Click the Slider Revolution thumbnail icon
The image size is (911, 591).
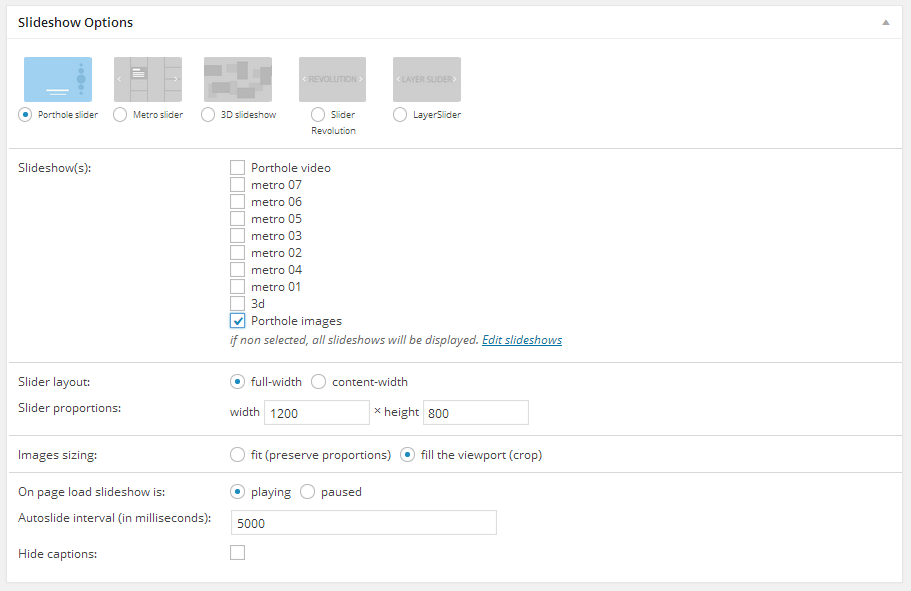[x=332, y=79]
